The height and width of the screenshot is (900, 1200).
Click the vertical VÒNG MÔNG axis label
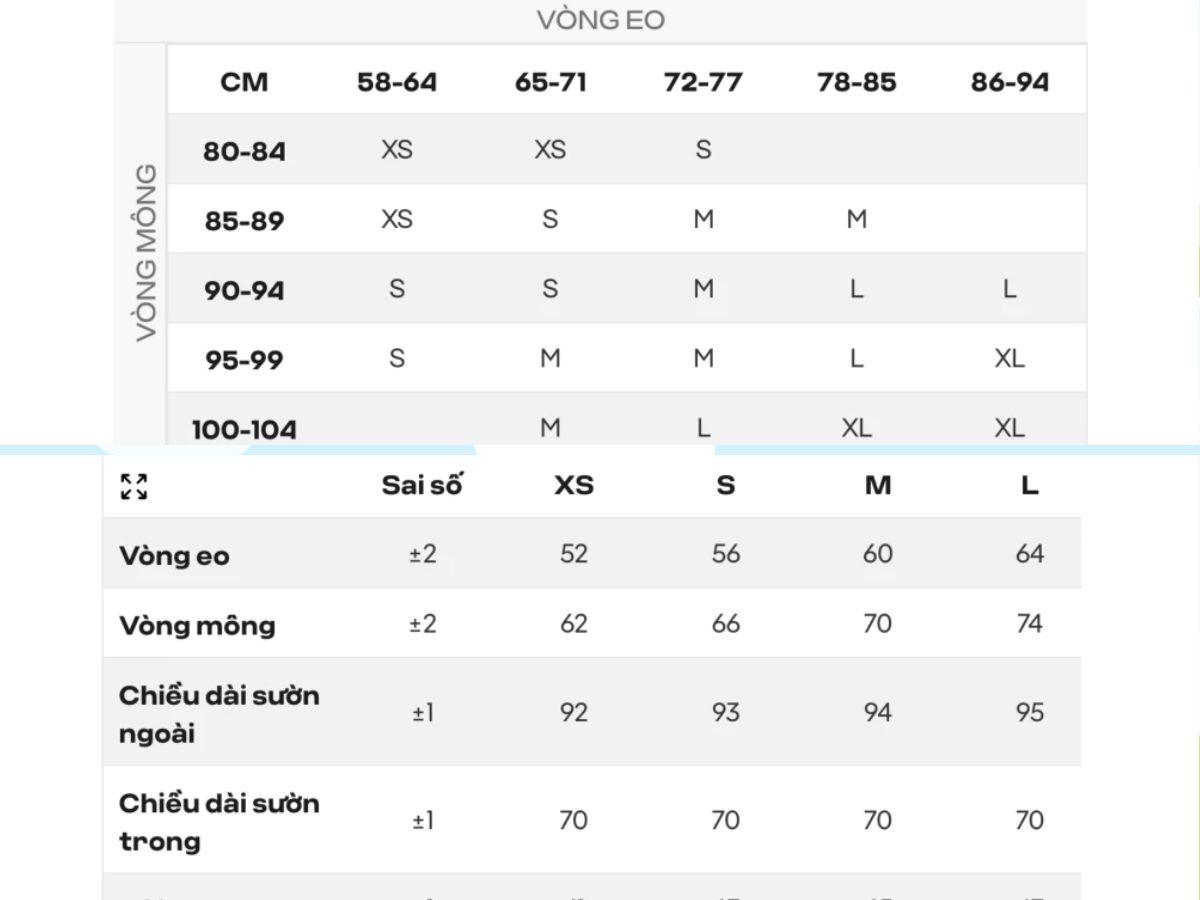(x=146, y=252)
